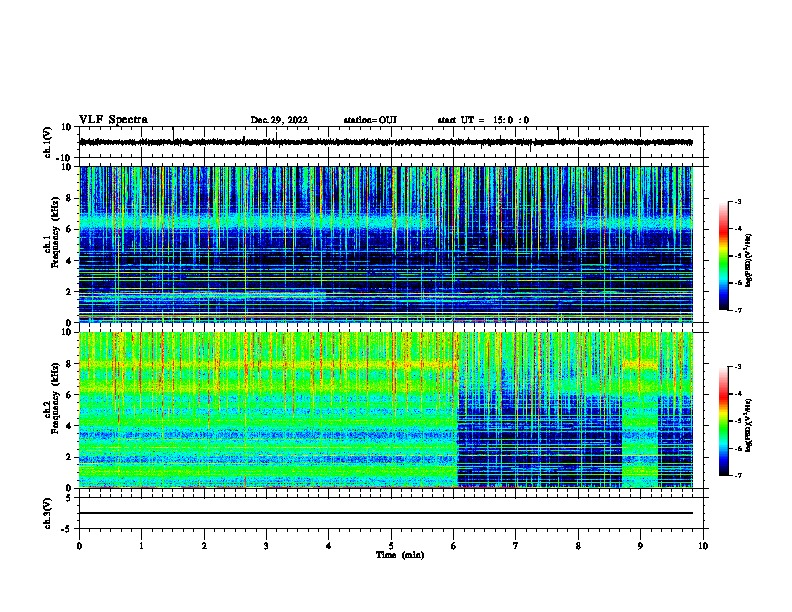Click the "8" kHz tick of ch.2 spectrogram
The width and height of the screenshot is (792, 612).
[x=69, y=364]
